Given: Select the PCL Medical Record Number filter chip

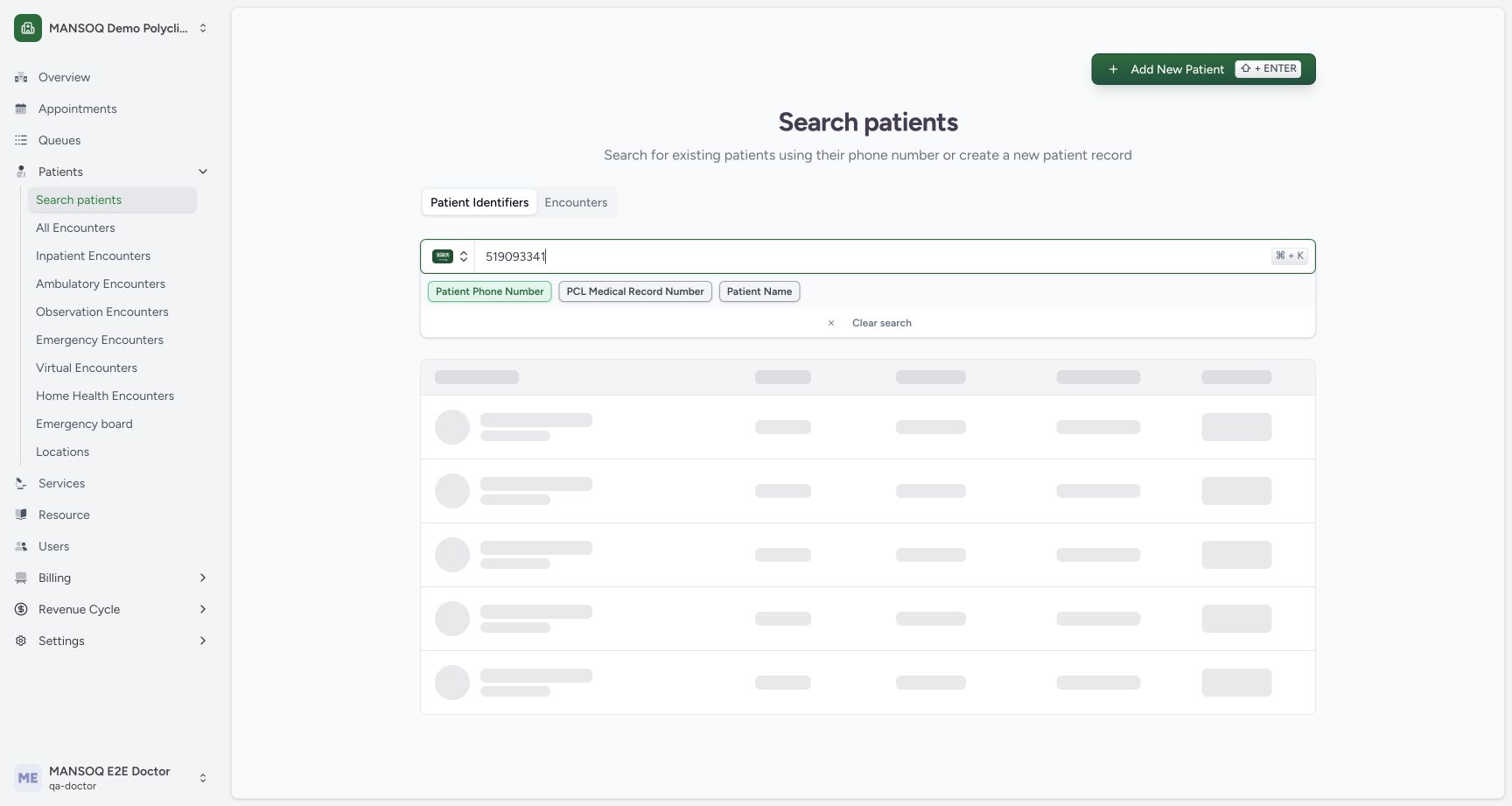Looking at the screenshot, I should click(635, 291).
